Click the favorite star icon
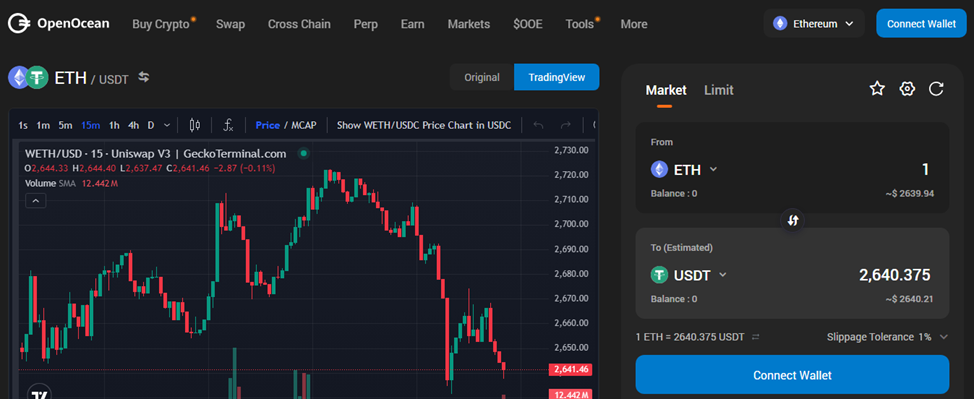 pyautogui.click(x=876, y=89)
